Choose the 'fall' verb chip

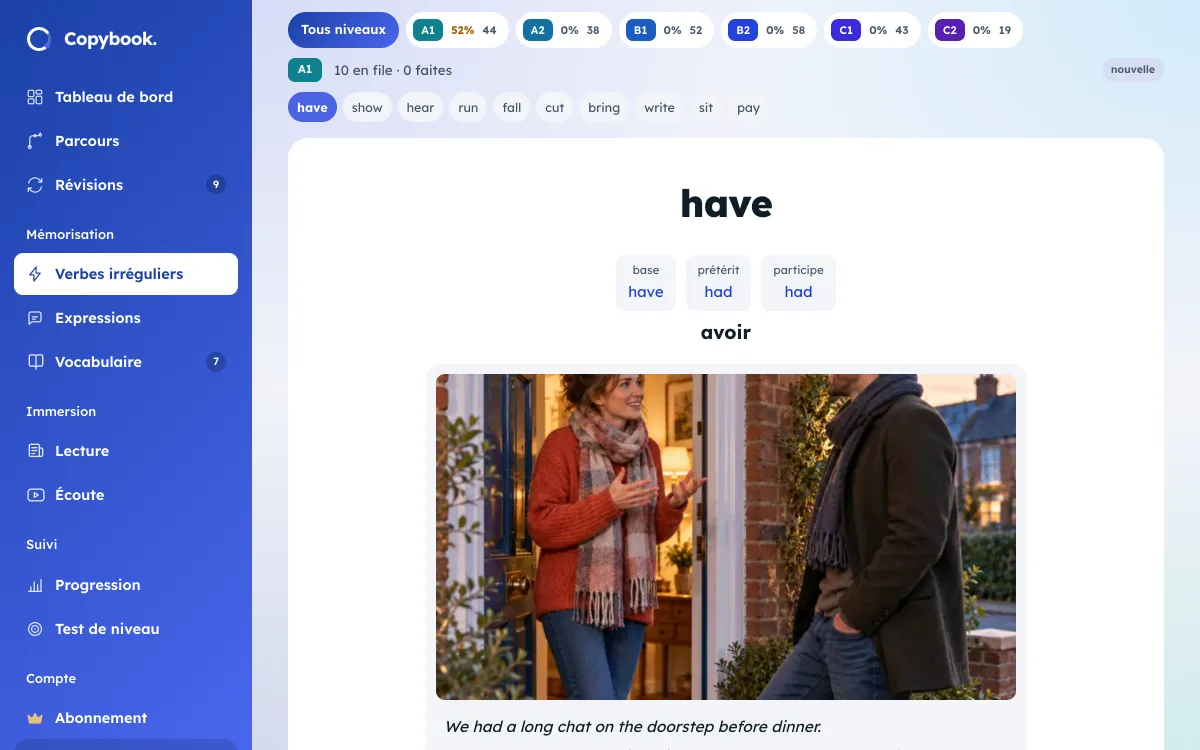point(512,108)
